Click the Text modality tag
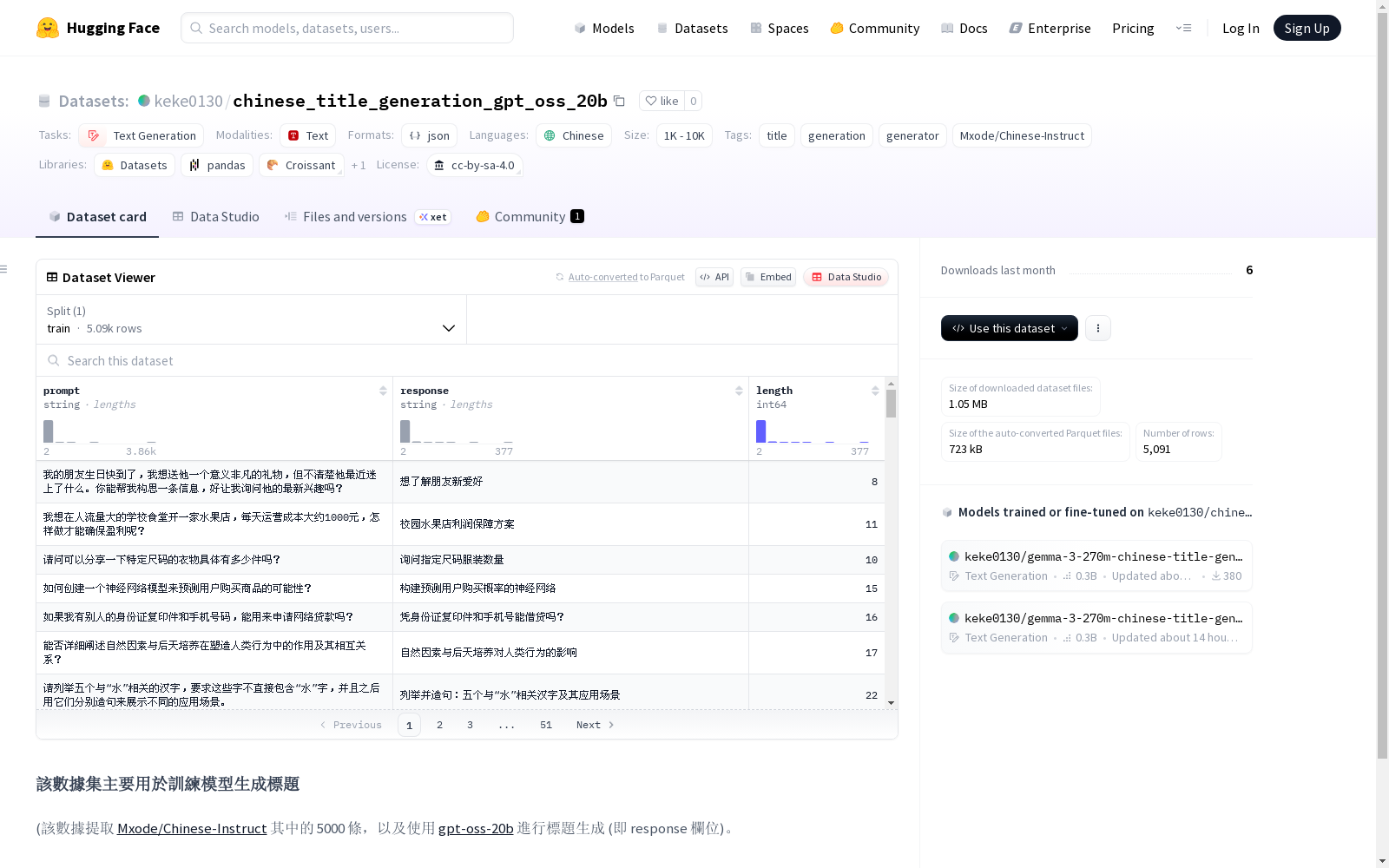 [307, 135]
